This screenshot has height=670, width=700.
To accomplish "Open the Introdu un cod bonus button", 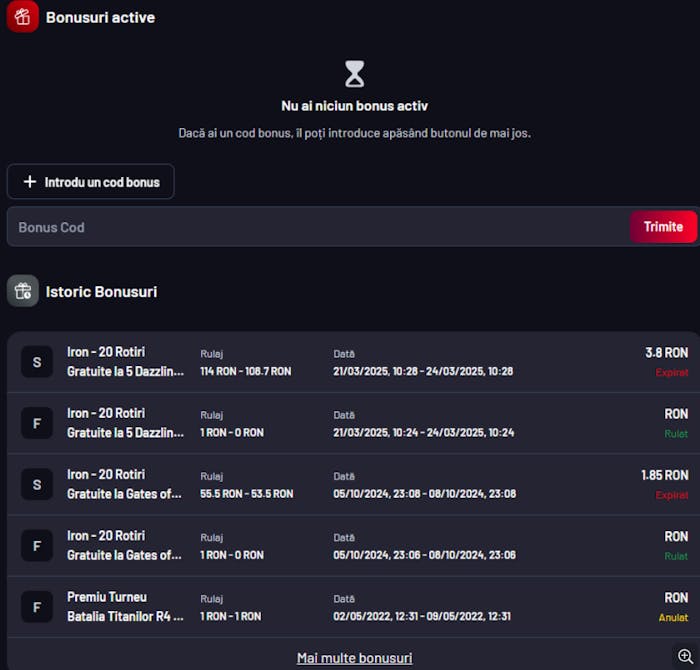I will tap(91, 181).
